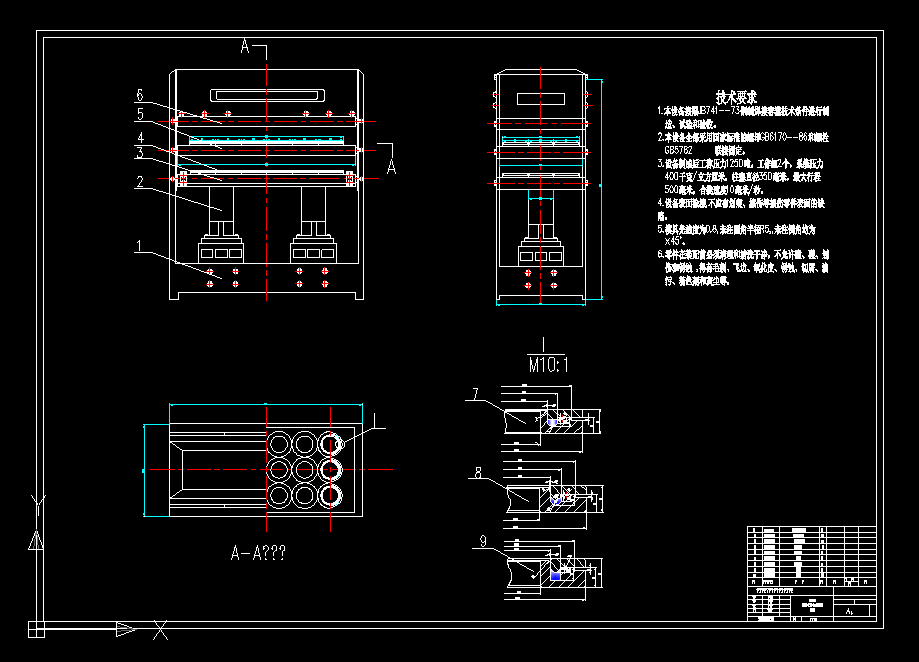Select detail callout 8 on middle detail view

tap(479, 474)
